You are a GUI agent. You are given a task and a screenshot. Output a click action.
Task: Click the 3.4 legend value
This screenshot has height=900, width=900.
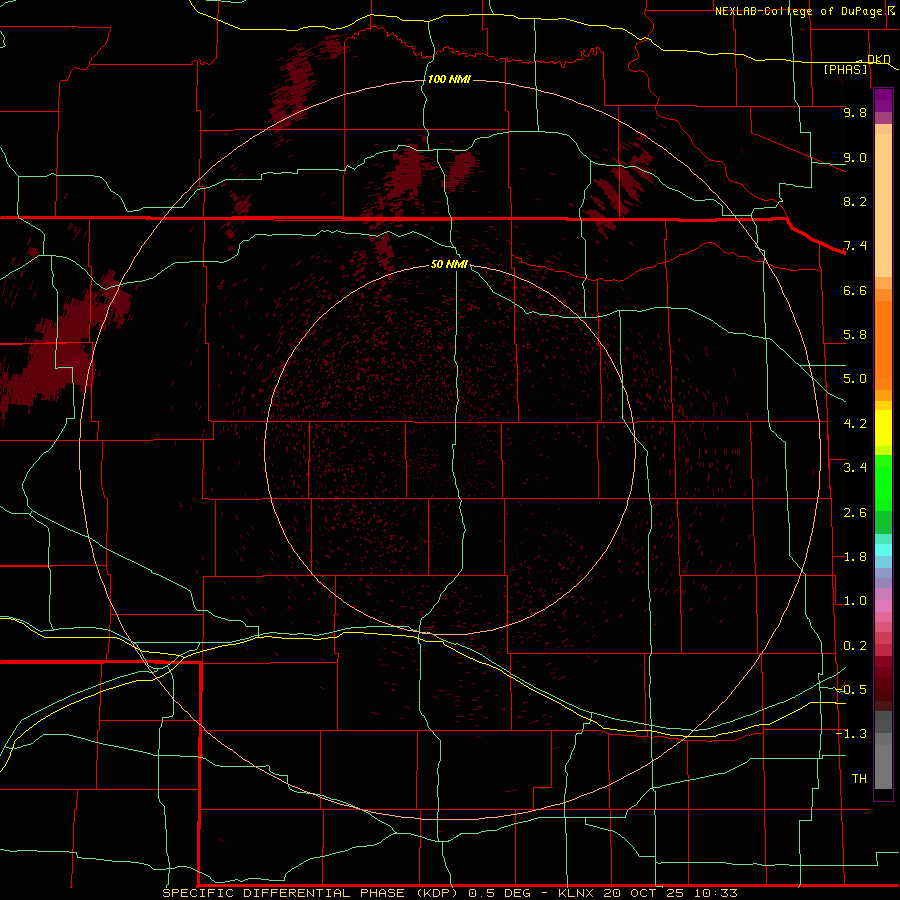click(855, 468)
